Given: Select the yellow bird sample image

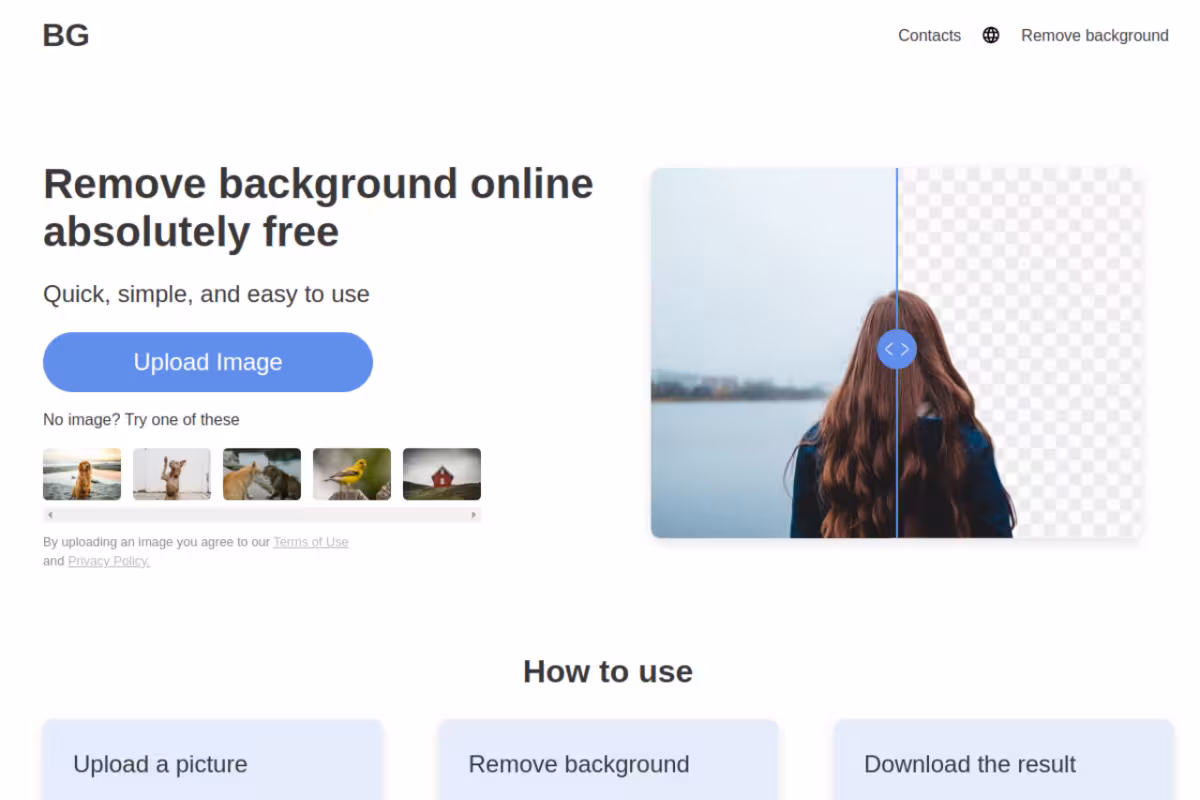Looking at the screenshot, I should point(352,474).
